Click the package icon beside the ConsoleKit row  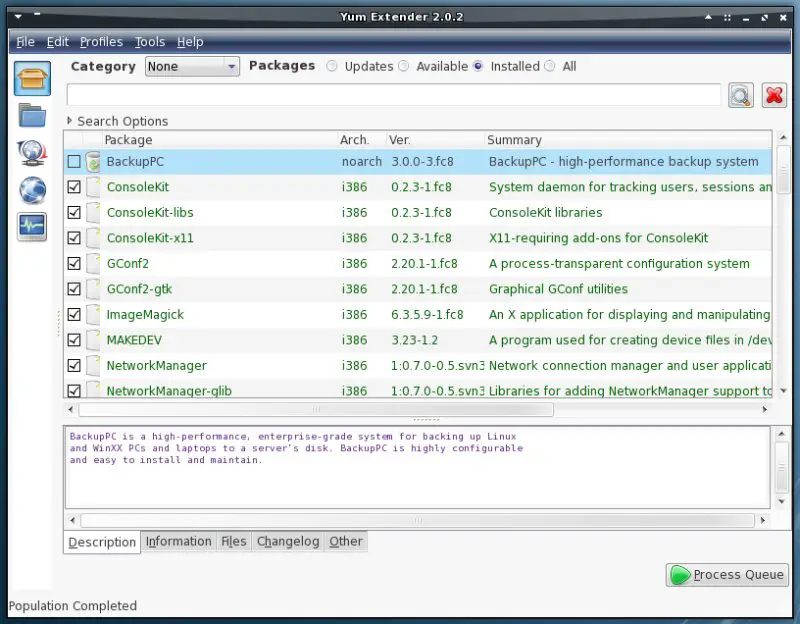click(93, 187)
